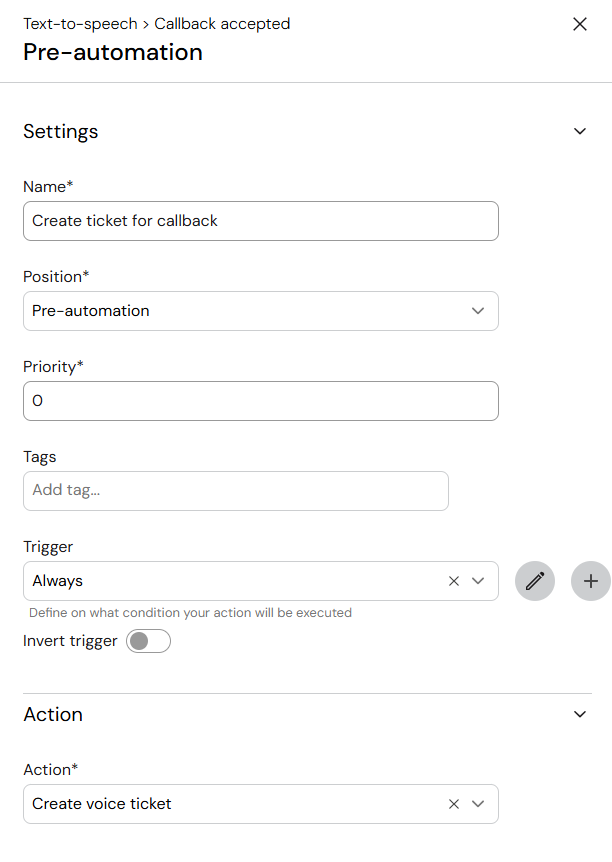The width and height of the screenshot is (612, 862).
Task: Click the Settings section heading
Action: (60, 131)
